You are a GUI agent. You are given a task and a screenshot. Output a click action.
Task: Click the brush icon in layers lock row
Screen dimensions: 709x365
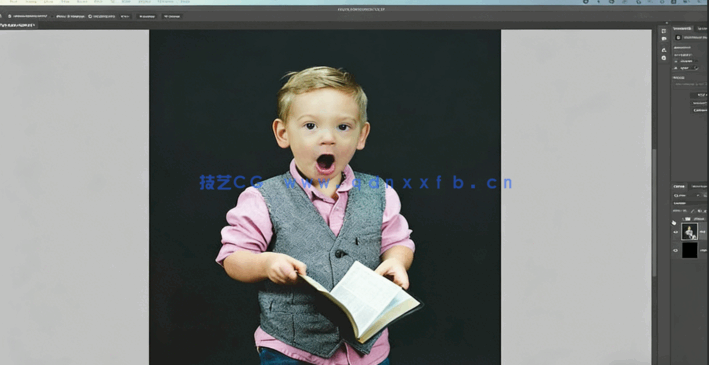(x=692, y=211)
